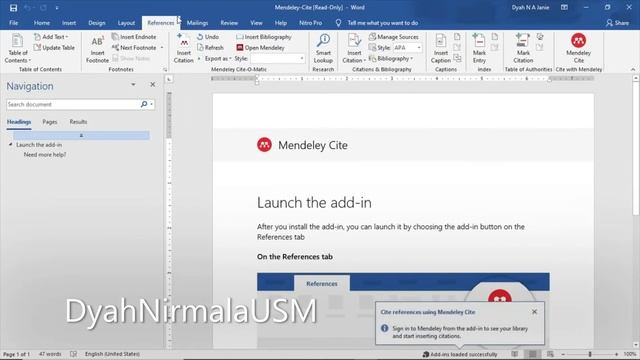Click the Save icon in the title bar
The height and width of the screenshot is (360, 640).
click(13, 8)
